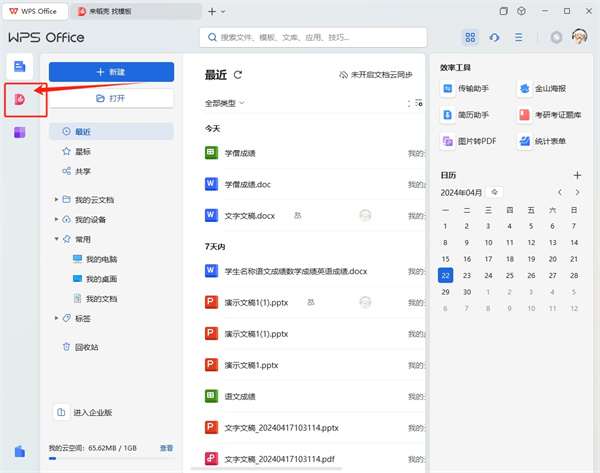The height and width of the screenshot is (473, 600).
Task: Open 我的电脑 in 常用
Action: [95, 259]
